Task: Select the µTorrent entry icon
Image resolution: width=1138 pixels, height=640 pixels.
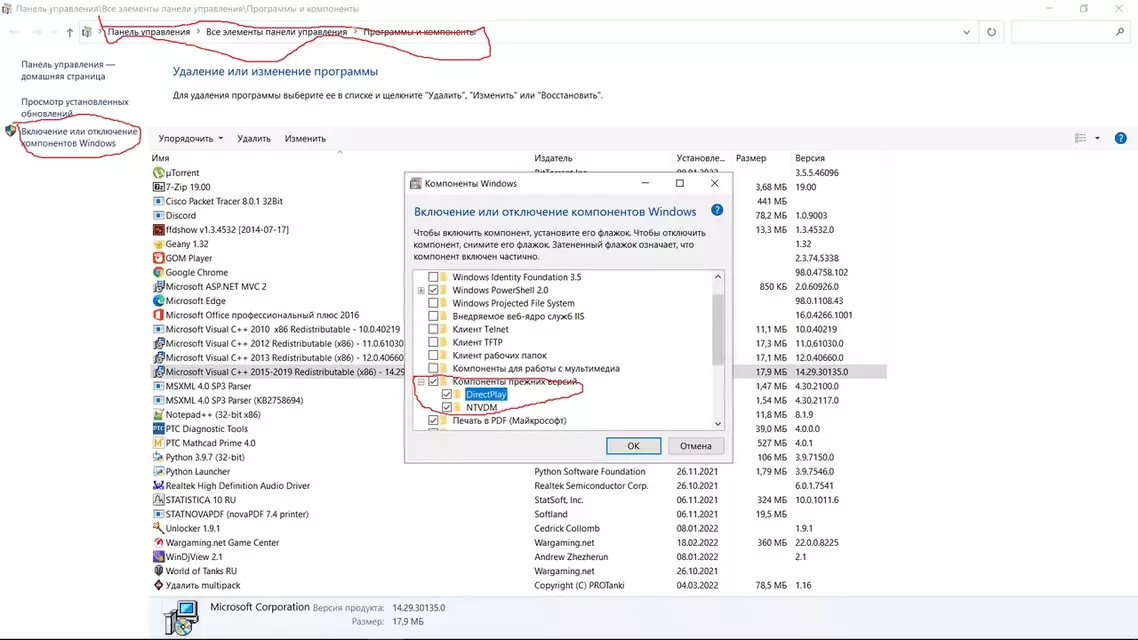Action: point(158,173)
